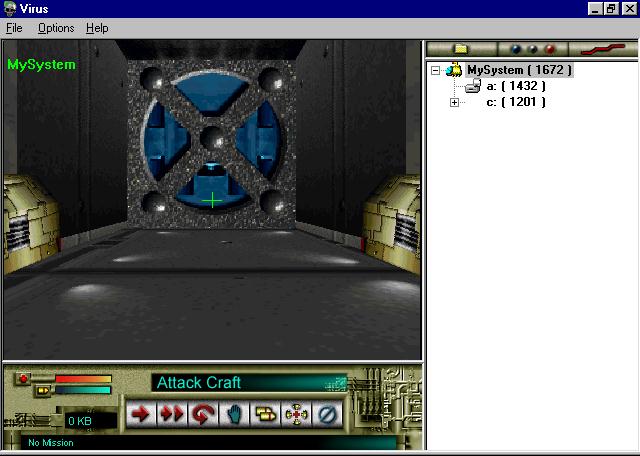Select a: ( 1432 ) drive entry
The width and height of the screenshot is (640, 456).
pyautogui.click(x=516, y=86)
